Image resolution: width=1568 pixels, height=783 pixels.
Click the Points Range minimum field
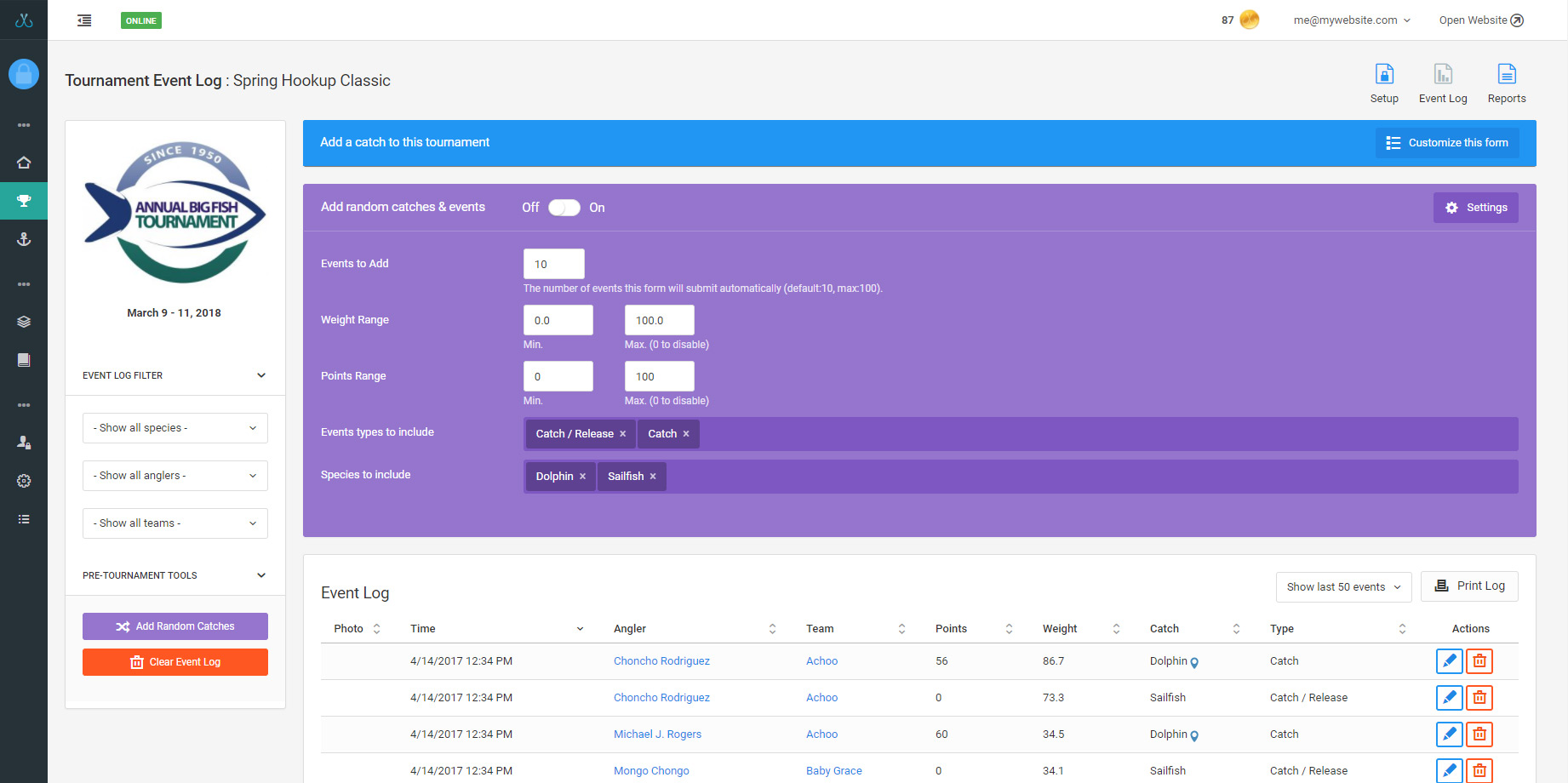click(558, 376)
